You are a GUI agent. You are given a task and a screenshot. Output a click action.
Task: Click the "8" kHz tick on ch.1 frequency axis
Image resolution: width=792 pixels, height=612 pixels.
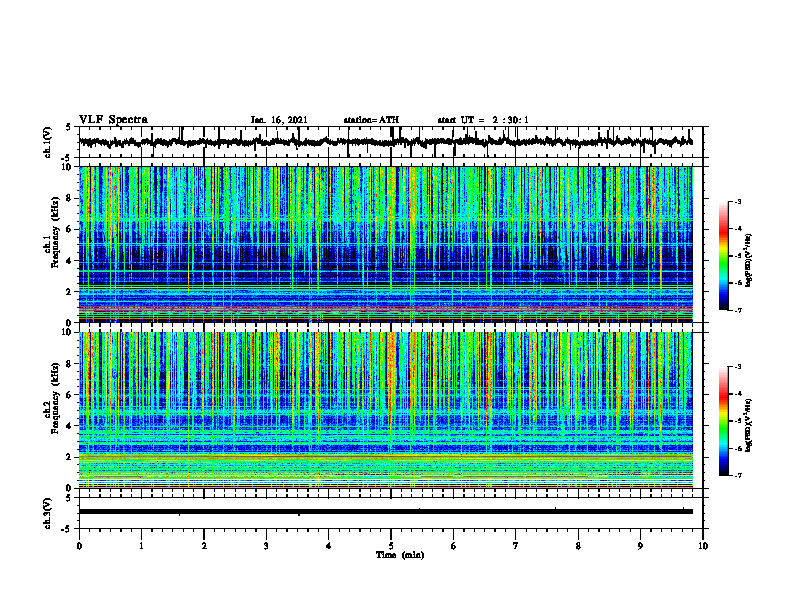[x=70, y=198]
